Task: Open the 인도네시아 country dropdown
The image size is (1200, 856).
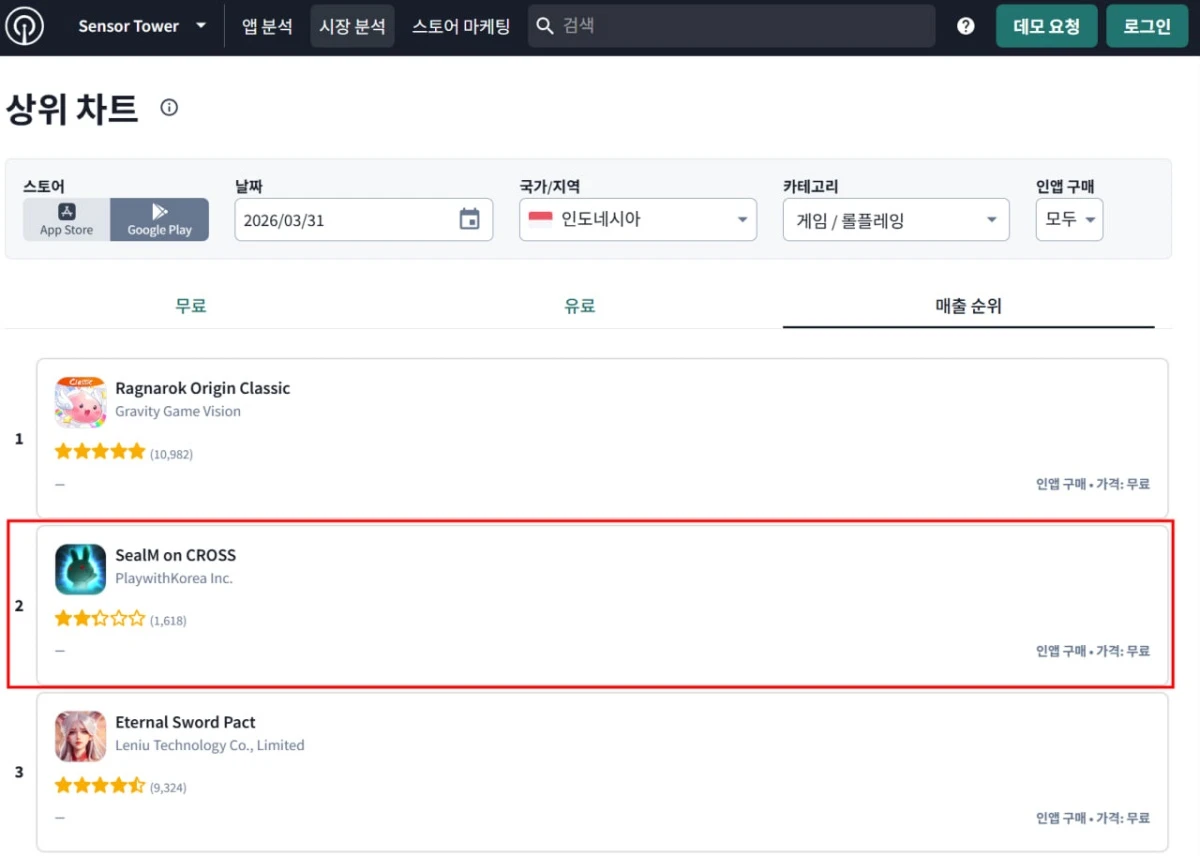Action: click(637, 220)
